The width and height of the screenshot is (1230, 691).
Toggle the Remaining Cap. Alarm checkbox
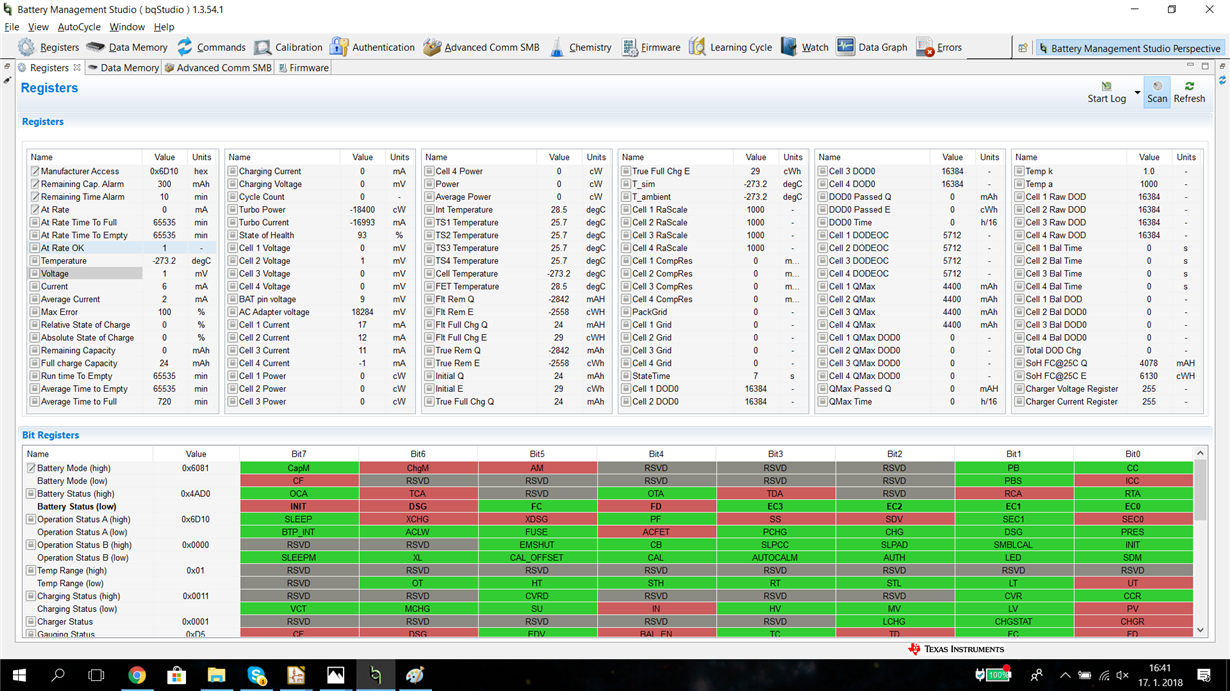(x=35, y=184)
